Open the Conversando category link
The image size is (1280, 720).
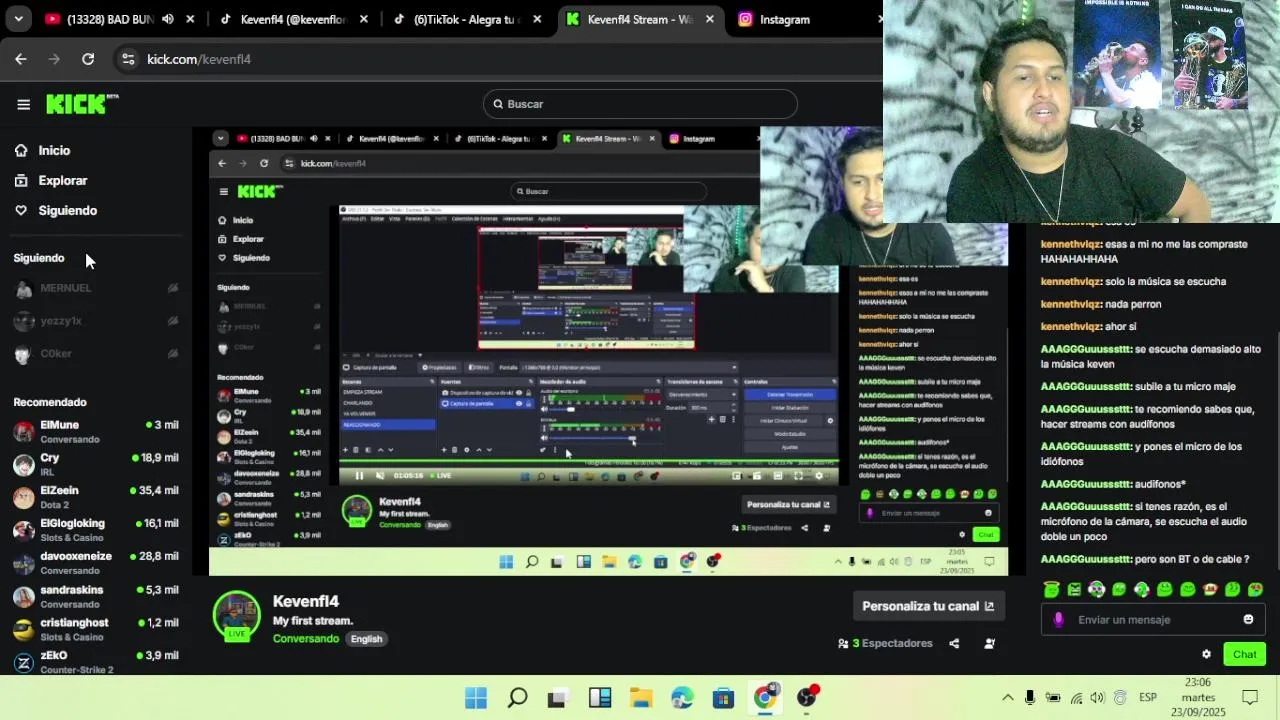pos(306,639)
